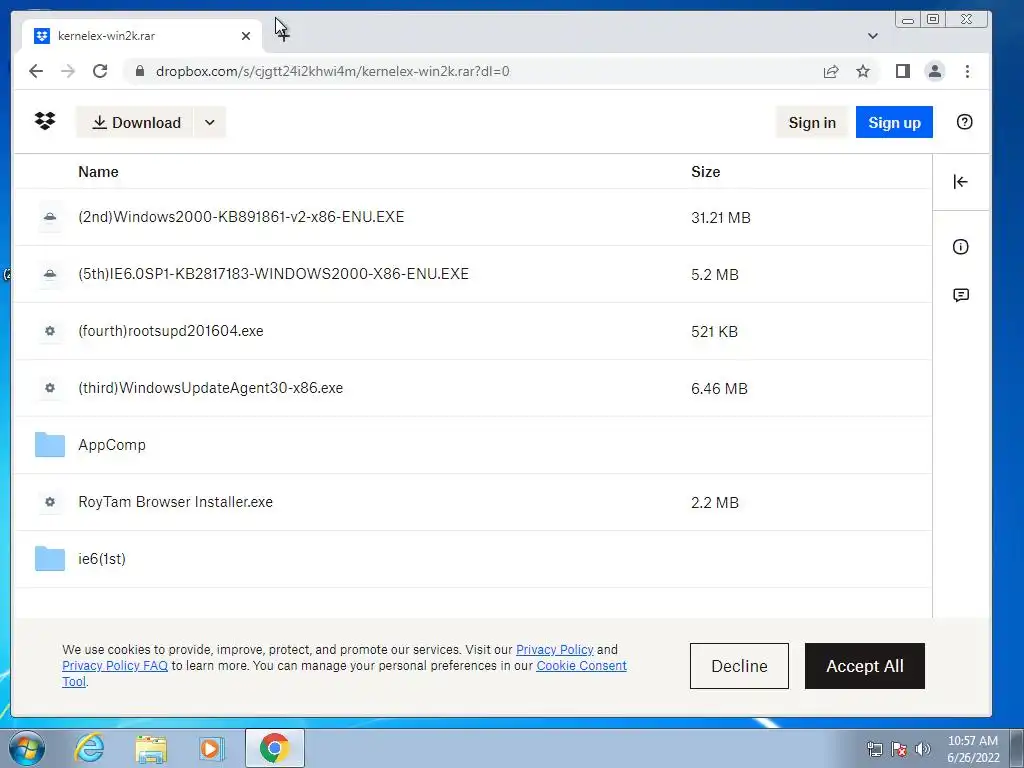This screenshot has width=1024, height=768.
Task: Open the AppComp folder name
Action: [112, 445]
